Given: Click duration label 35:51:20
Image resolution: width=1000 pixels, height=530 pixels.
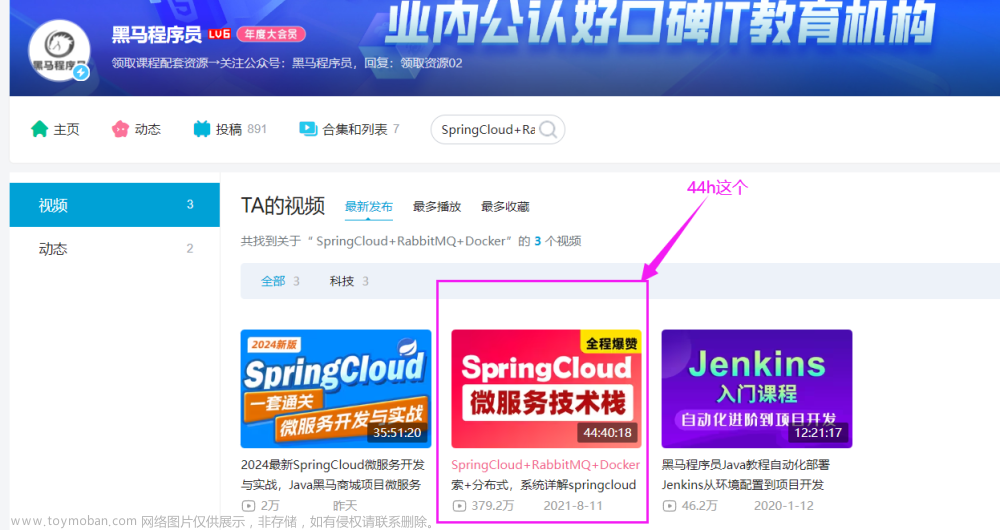Looking at the screenshot, I should [x=397, y=432].
